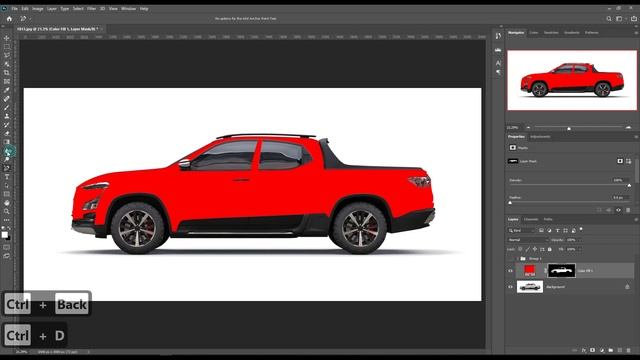Click the Create new layer icon
Viewport: 640px width, 360px height.
point(620,350)
